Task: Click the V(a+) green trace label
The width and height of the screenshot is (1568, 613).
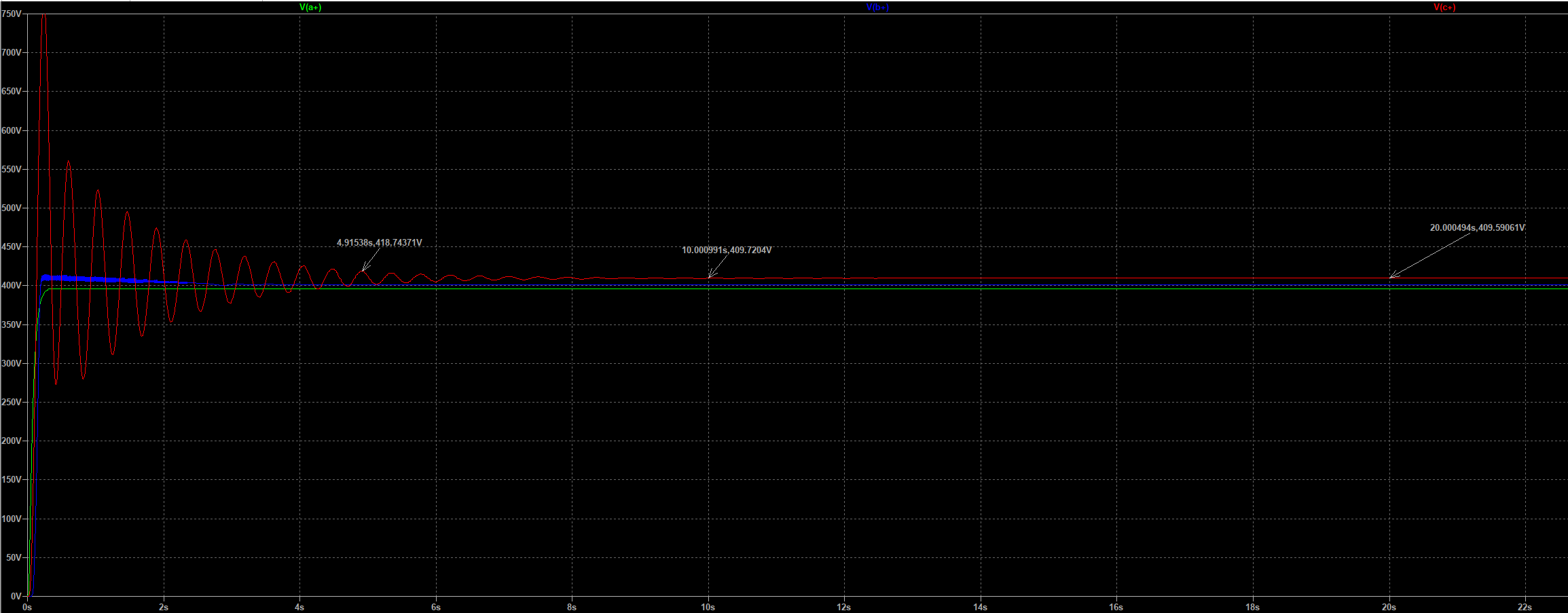Action: pos(310,7)
